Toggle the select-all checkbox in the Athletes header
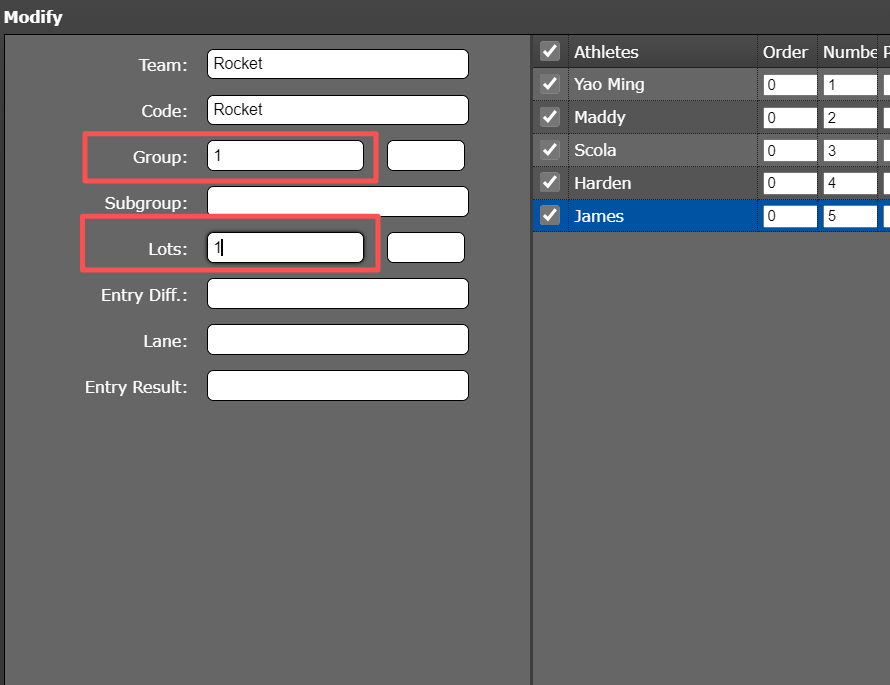Screen dimensions: 890x685 549,52
